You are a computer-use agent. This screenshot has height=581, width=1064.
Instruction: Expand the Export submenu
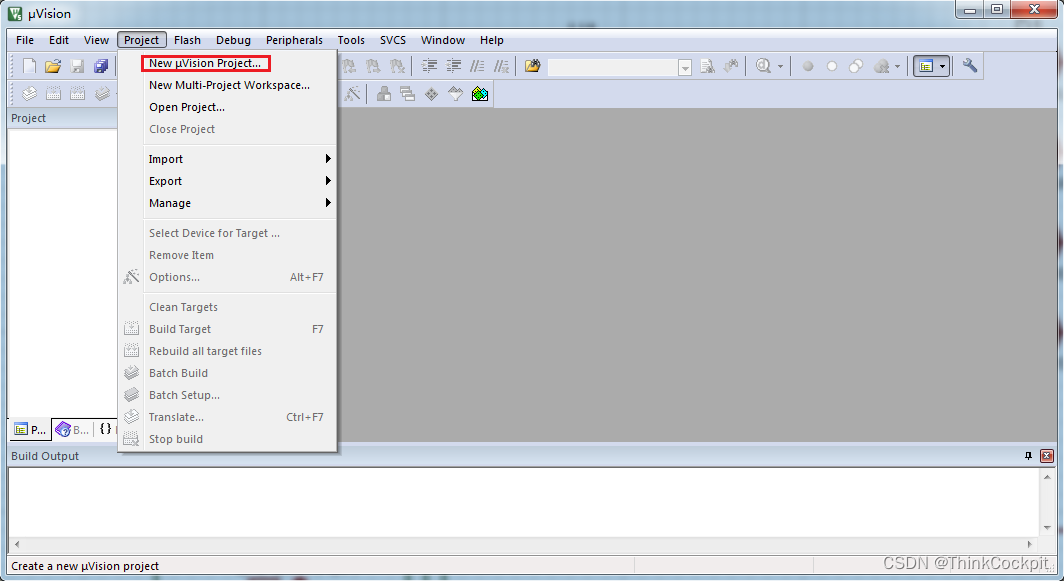pos(240,181)
